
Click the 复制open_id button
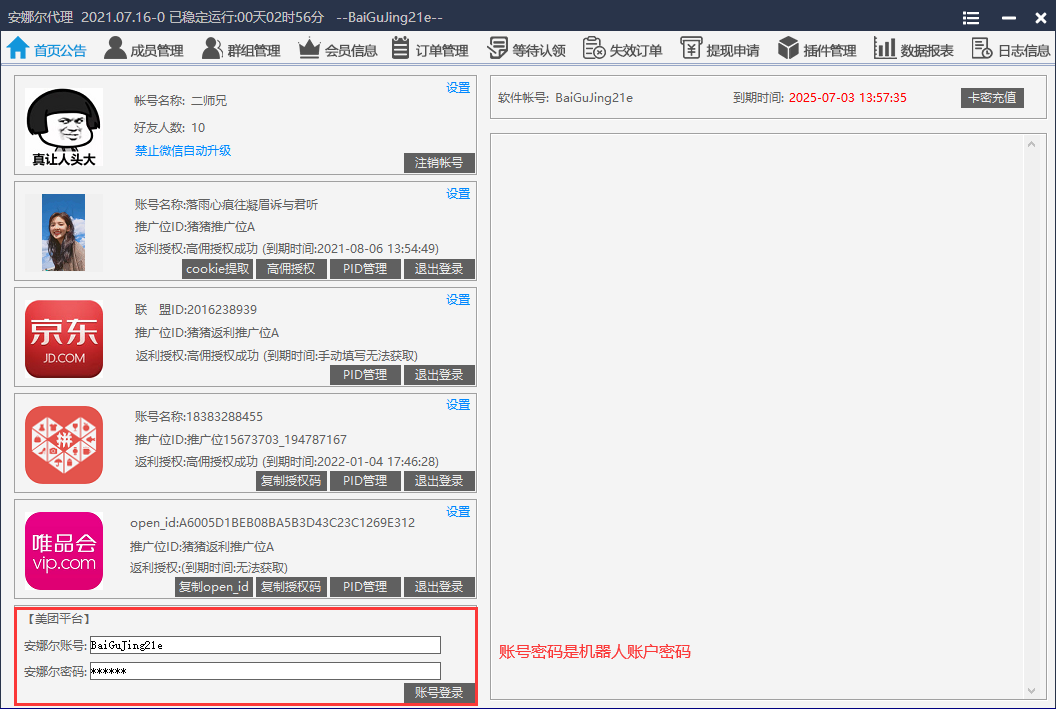(213, 587)
